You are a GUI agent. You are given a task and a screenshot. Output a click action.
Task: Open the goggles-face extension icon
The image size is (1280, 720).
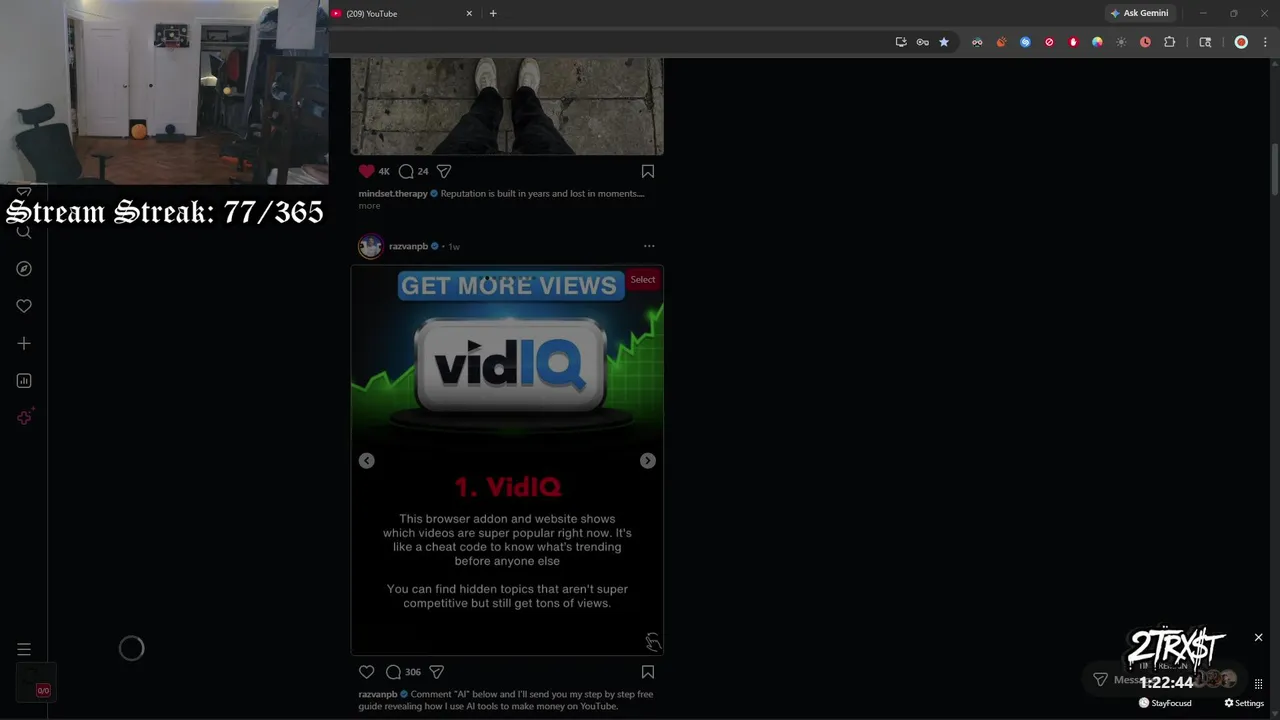pos(977,42)
